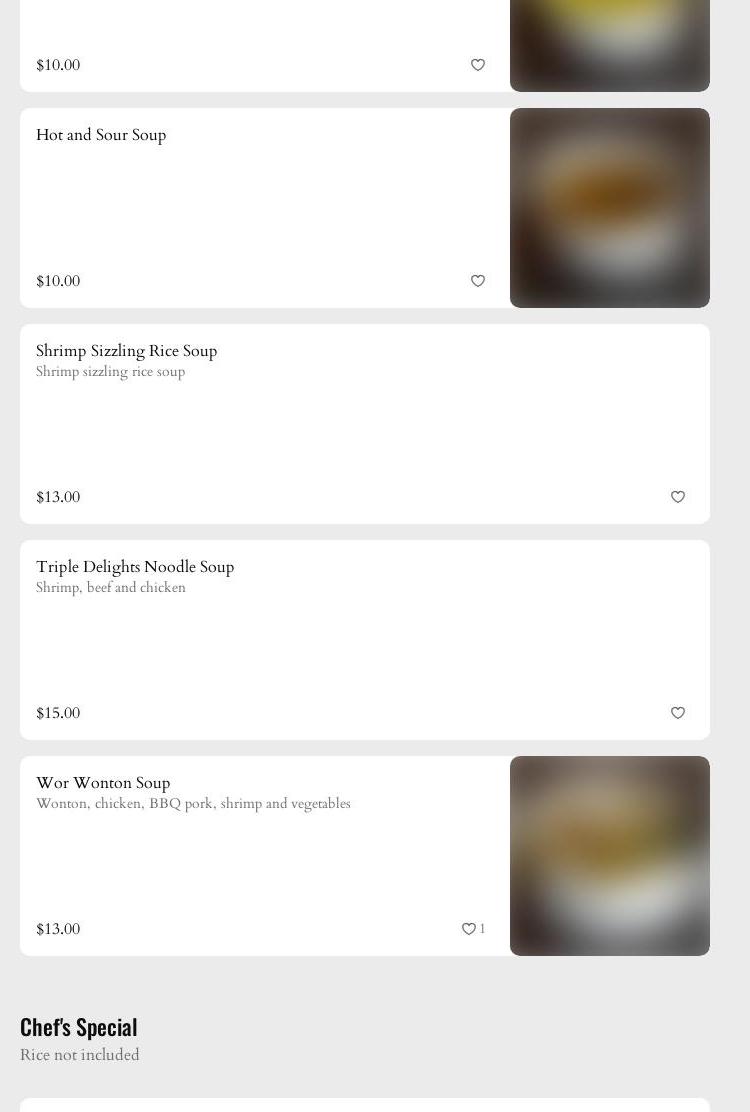Click the Wor Wonton Soup title
The height and width of the screenshot is (1112, 750).
(103, 783)
